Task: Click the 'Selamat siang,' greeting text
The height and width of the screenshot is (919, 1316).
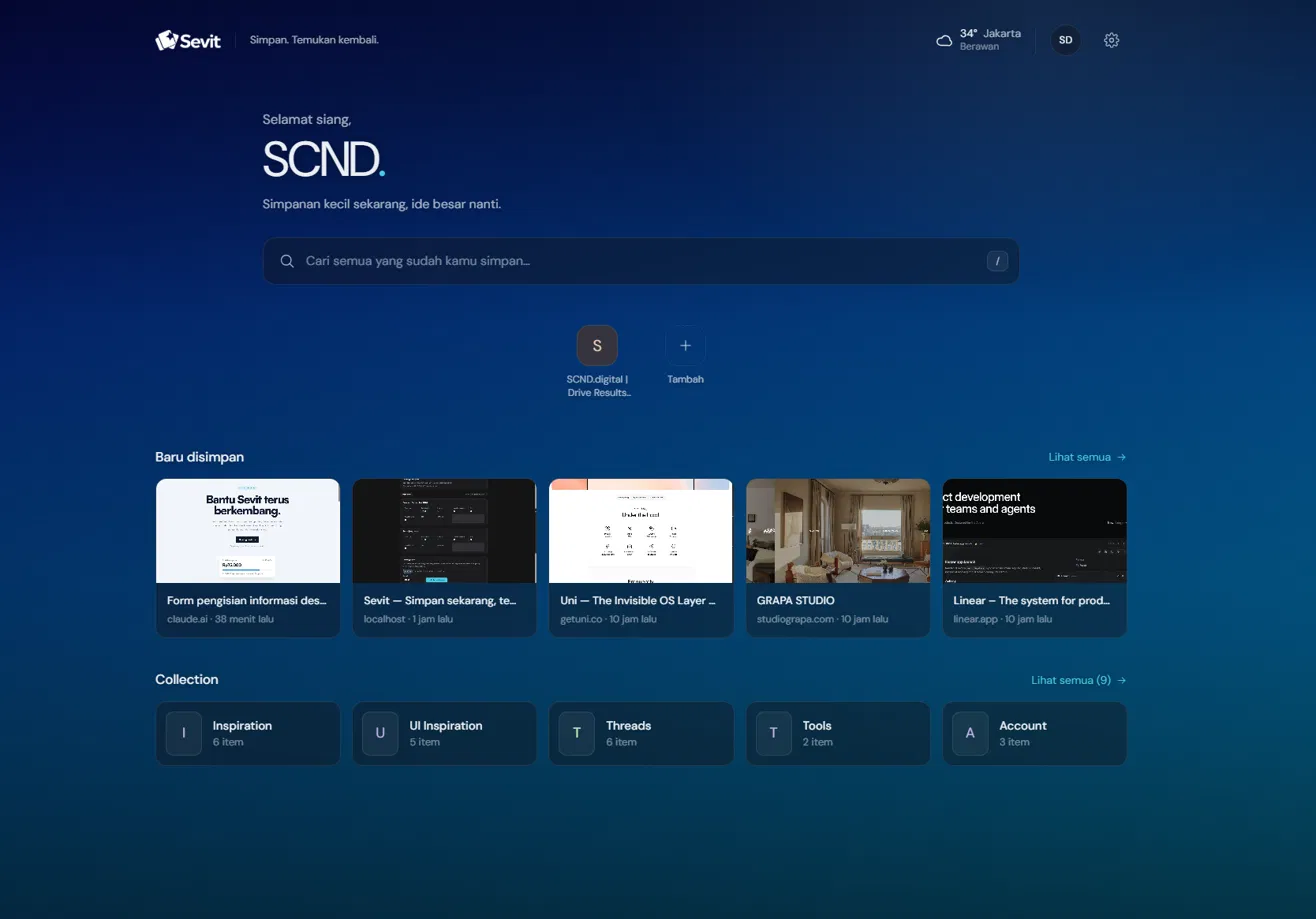Action: (x=307, y=119)
